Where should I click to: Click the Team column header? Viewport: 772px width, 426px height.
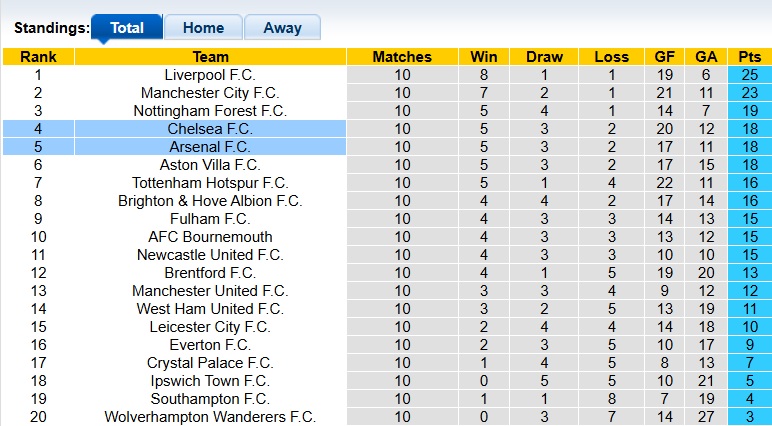pos(210,57)
